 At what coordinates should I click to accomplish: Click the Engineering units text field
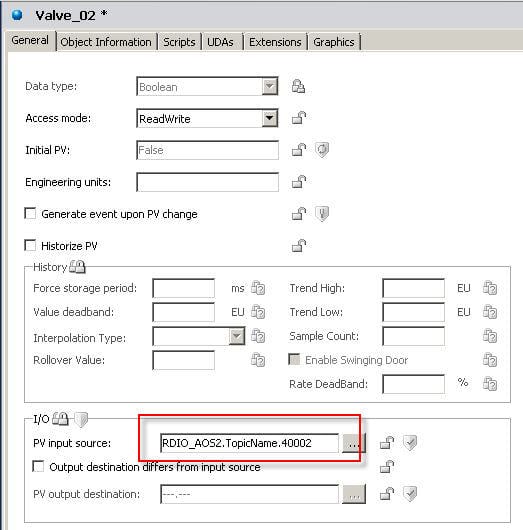pyautogui.click(x=208, y=182)
